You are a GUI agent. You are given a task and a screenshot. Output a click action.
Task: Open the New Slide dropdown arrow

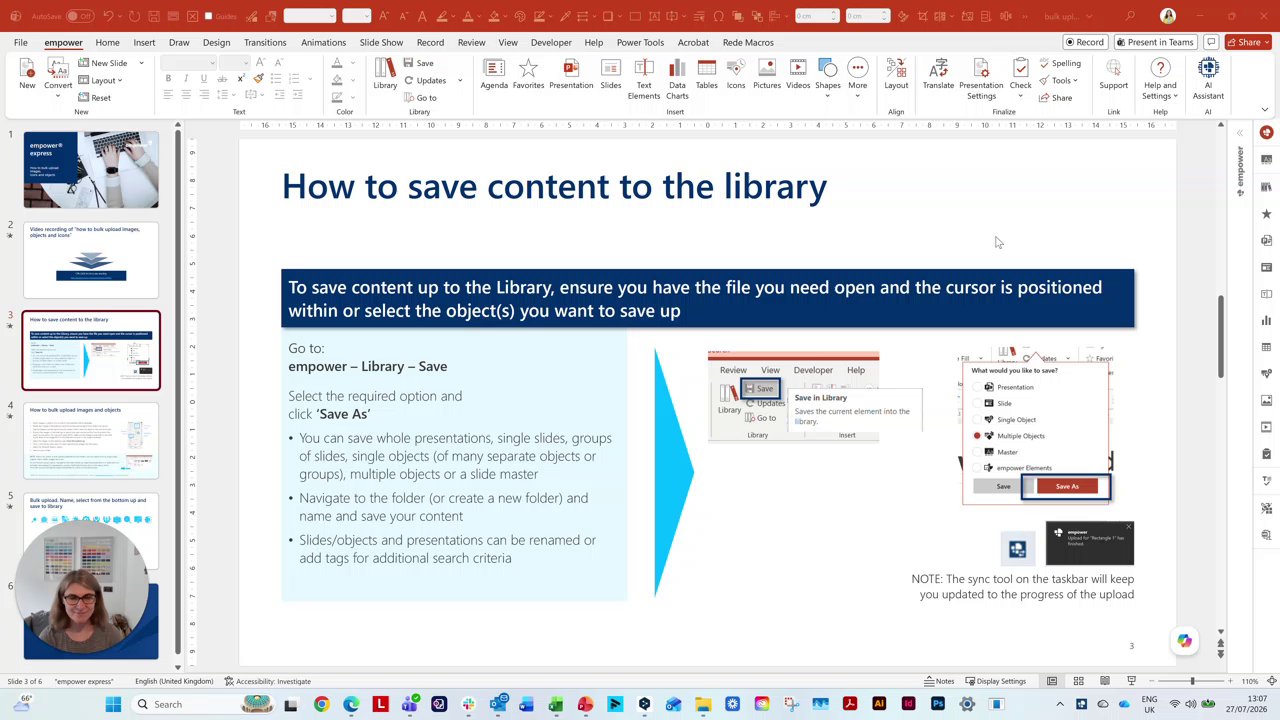[x=141, y=63]
